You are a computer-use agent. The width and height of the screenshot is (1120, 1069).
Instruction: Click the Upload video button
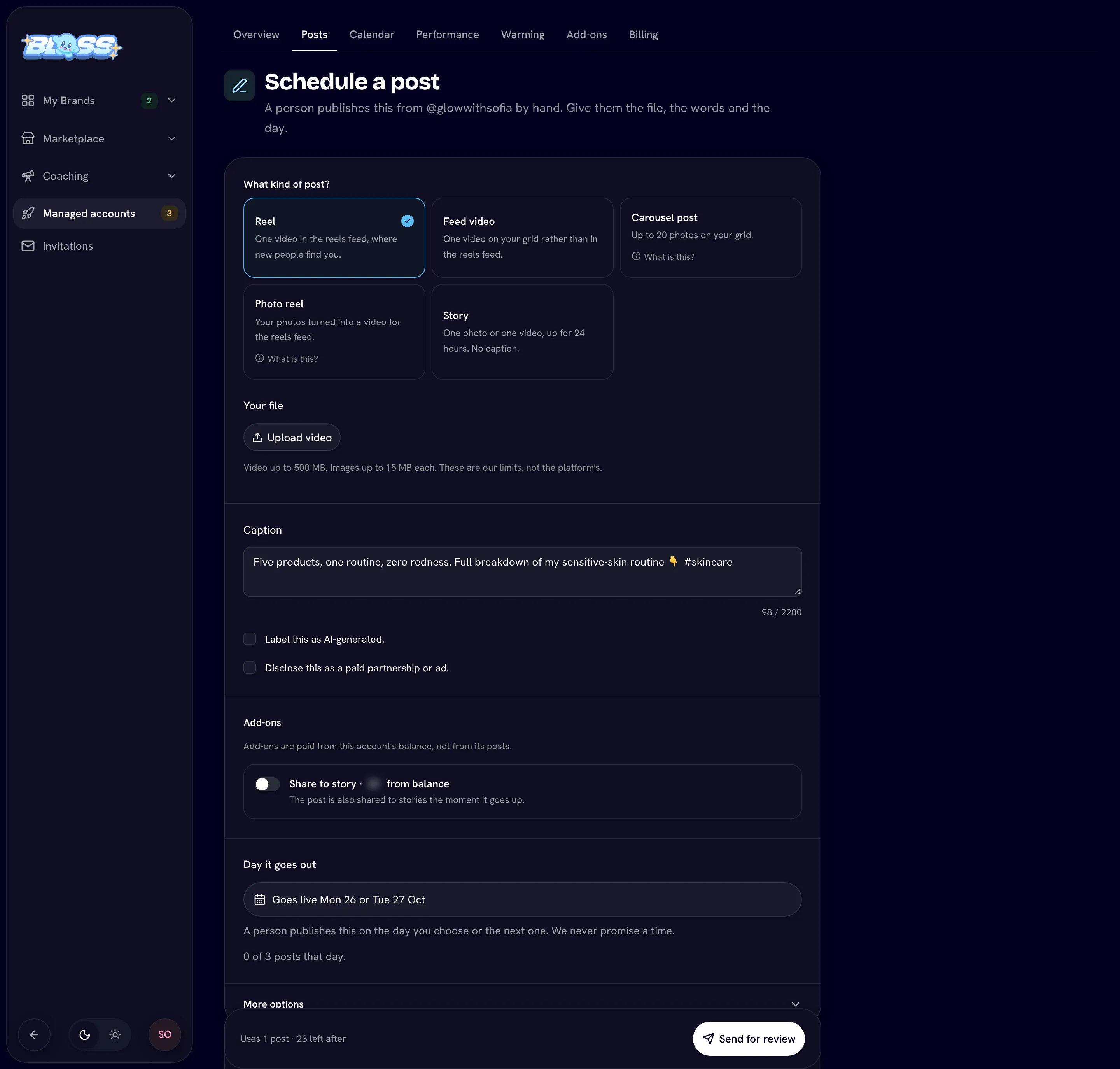(292, 438)
